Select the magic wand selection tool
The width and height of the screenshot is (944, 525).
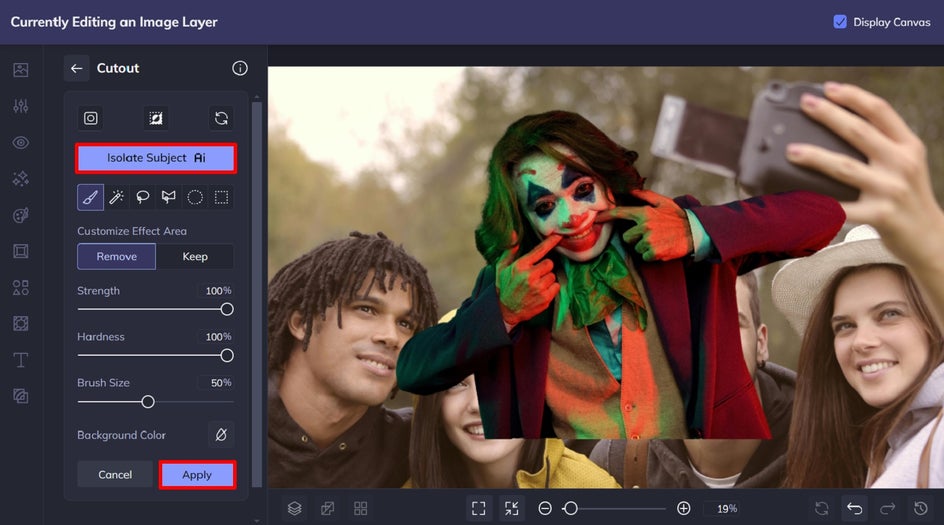click(116, 197)
